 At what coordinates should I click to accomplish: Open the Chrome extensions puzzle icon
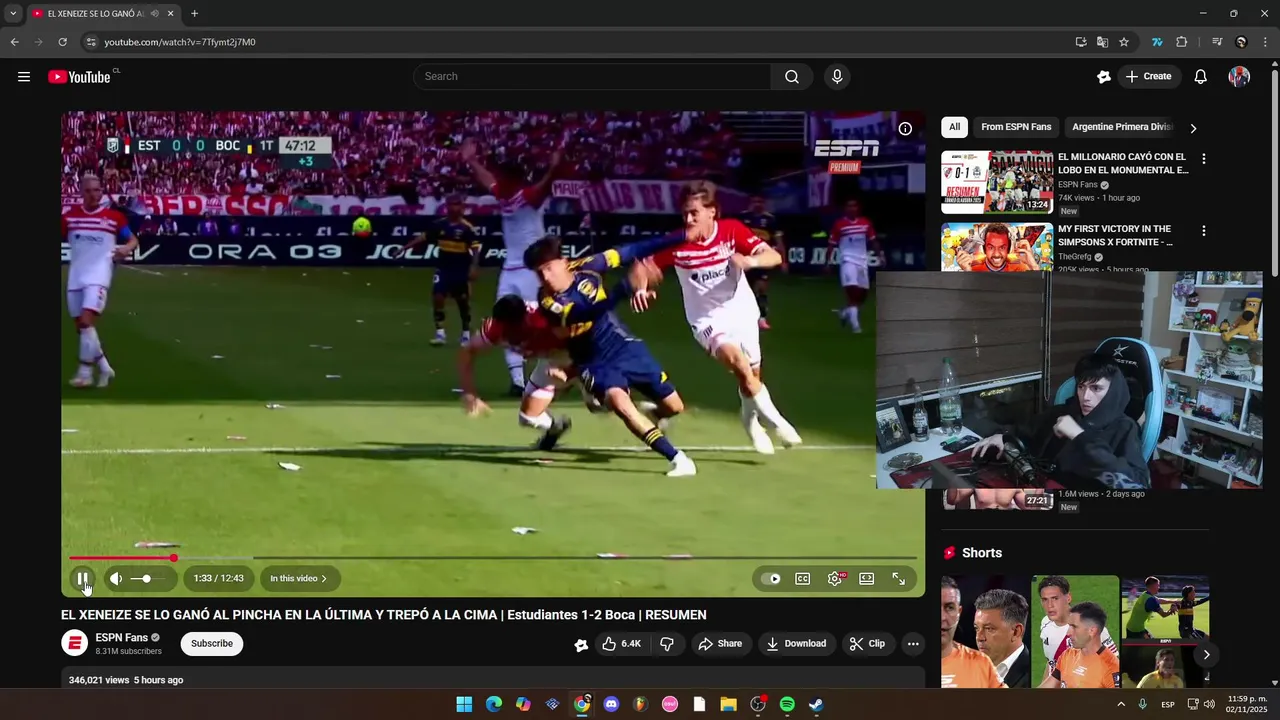1182,42
